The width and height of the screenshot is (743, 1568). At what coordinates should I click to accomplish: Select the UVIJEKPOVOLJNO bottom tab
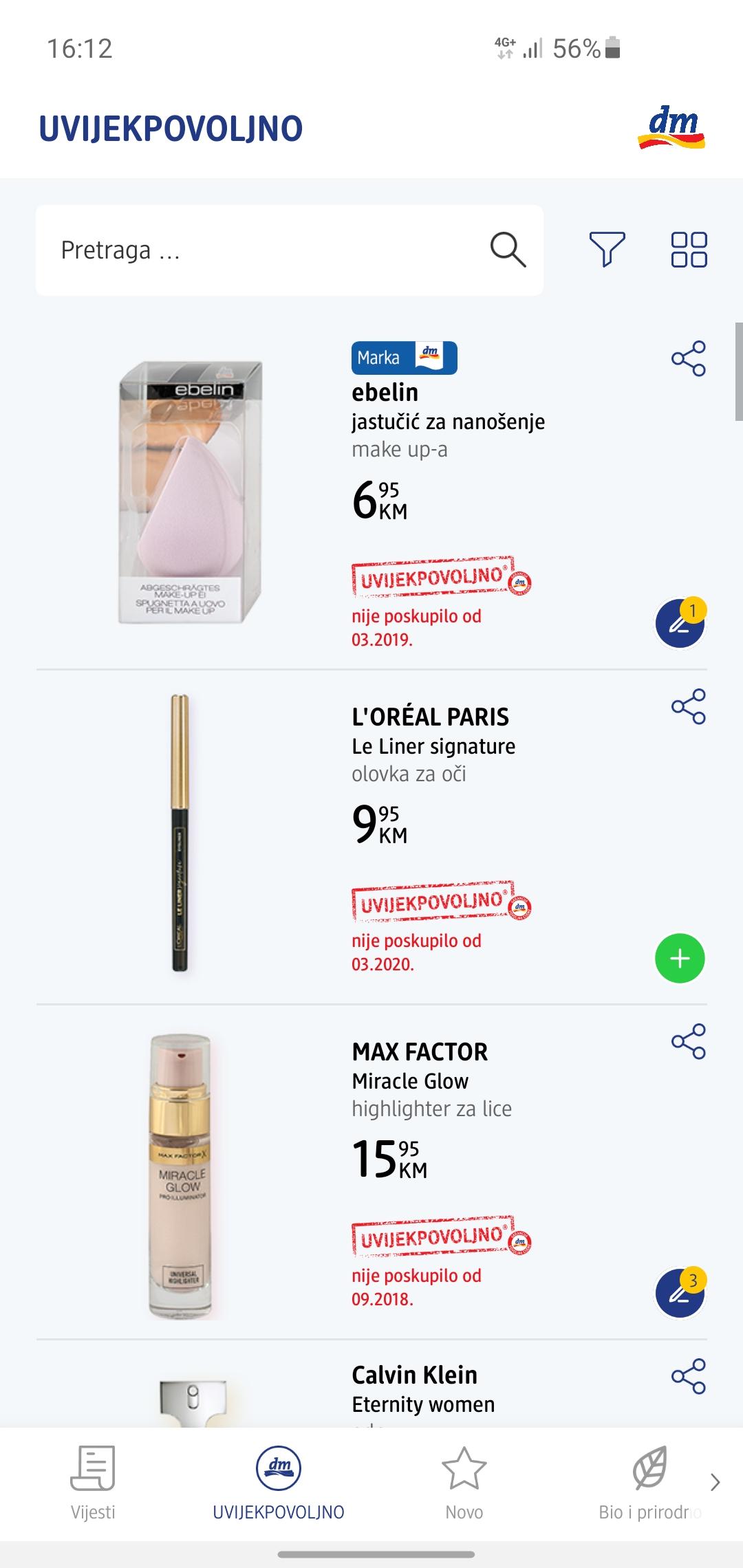click(279, 1483)
